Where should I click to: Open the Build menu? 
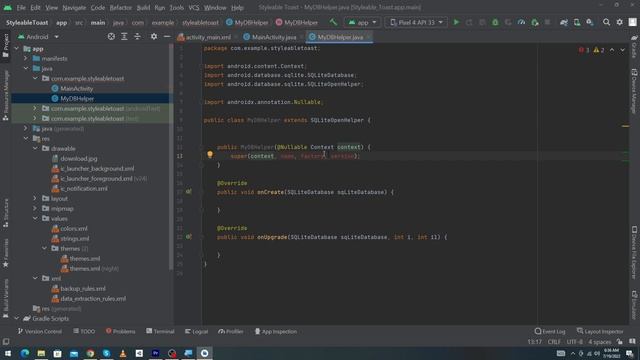(143, 7)
